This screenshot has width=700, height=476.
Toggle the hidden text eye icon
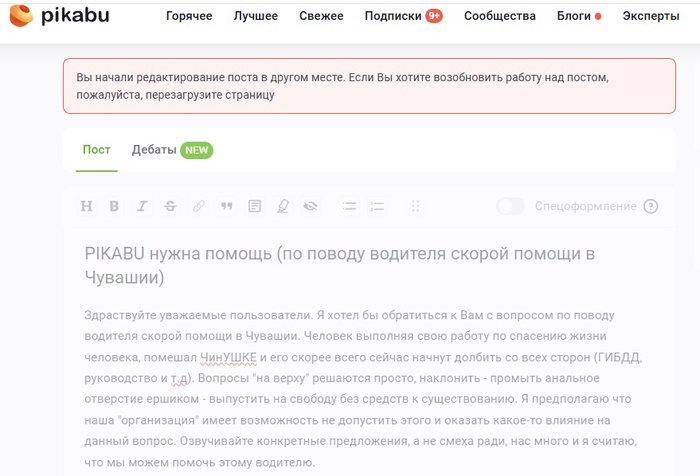(311, 206)
